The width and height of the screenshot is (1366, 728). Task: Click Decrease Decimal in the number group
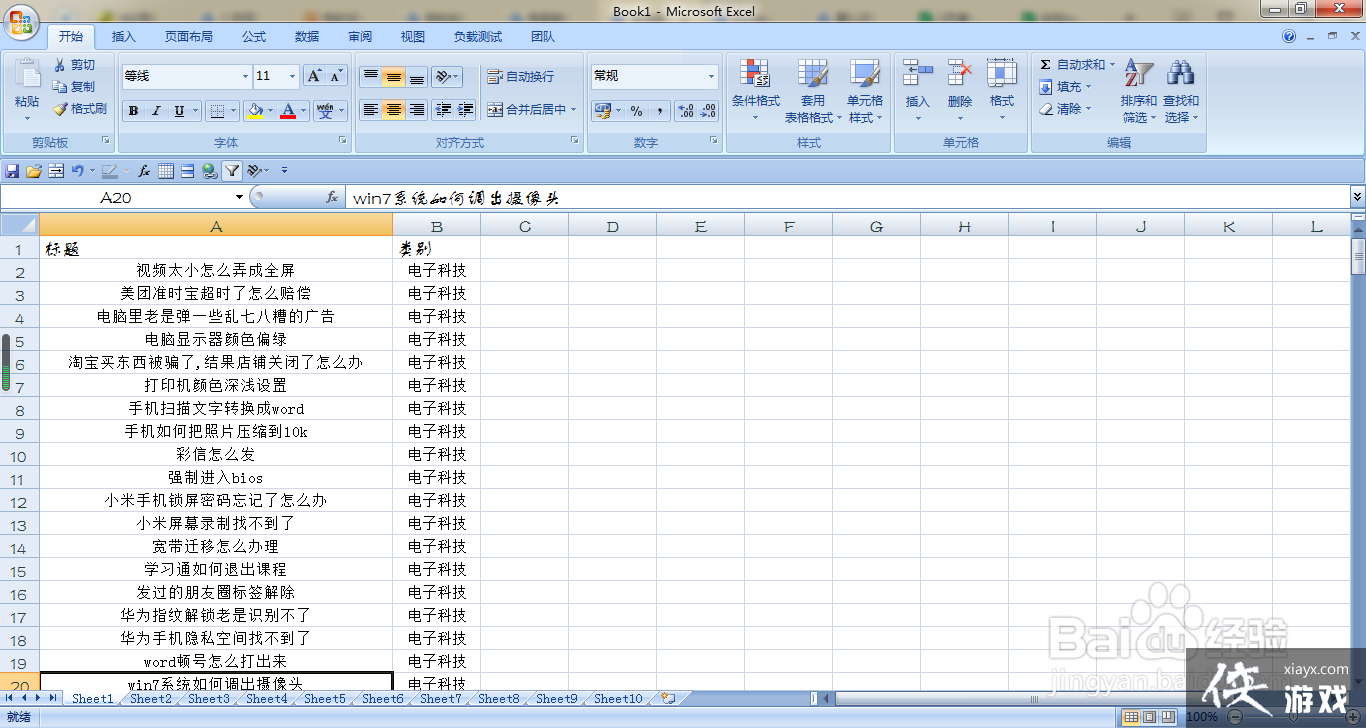pyautogui.click(x=708, y=111)
